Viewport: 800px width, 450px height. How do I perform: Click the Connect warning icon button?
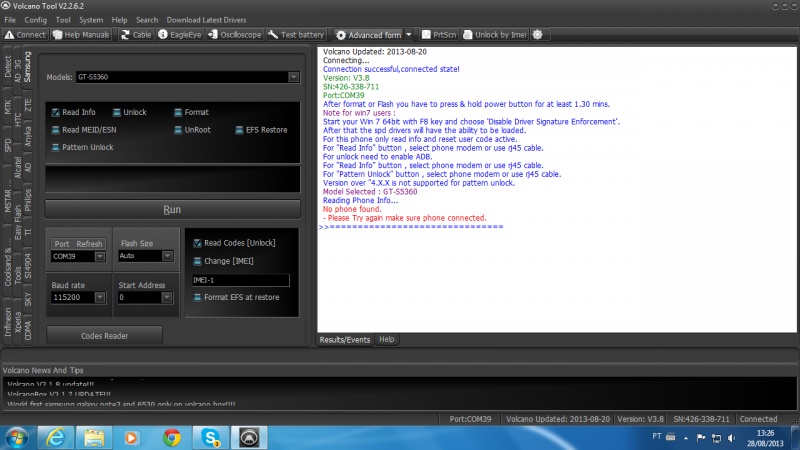(26, 35)
